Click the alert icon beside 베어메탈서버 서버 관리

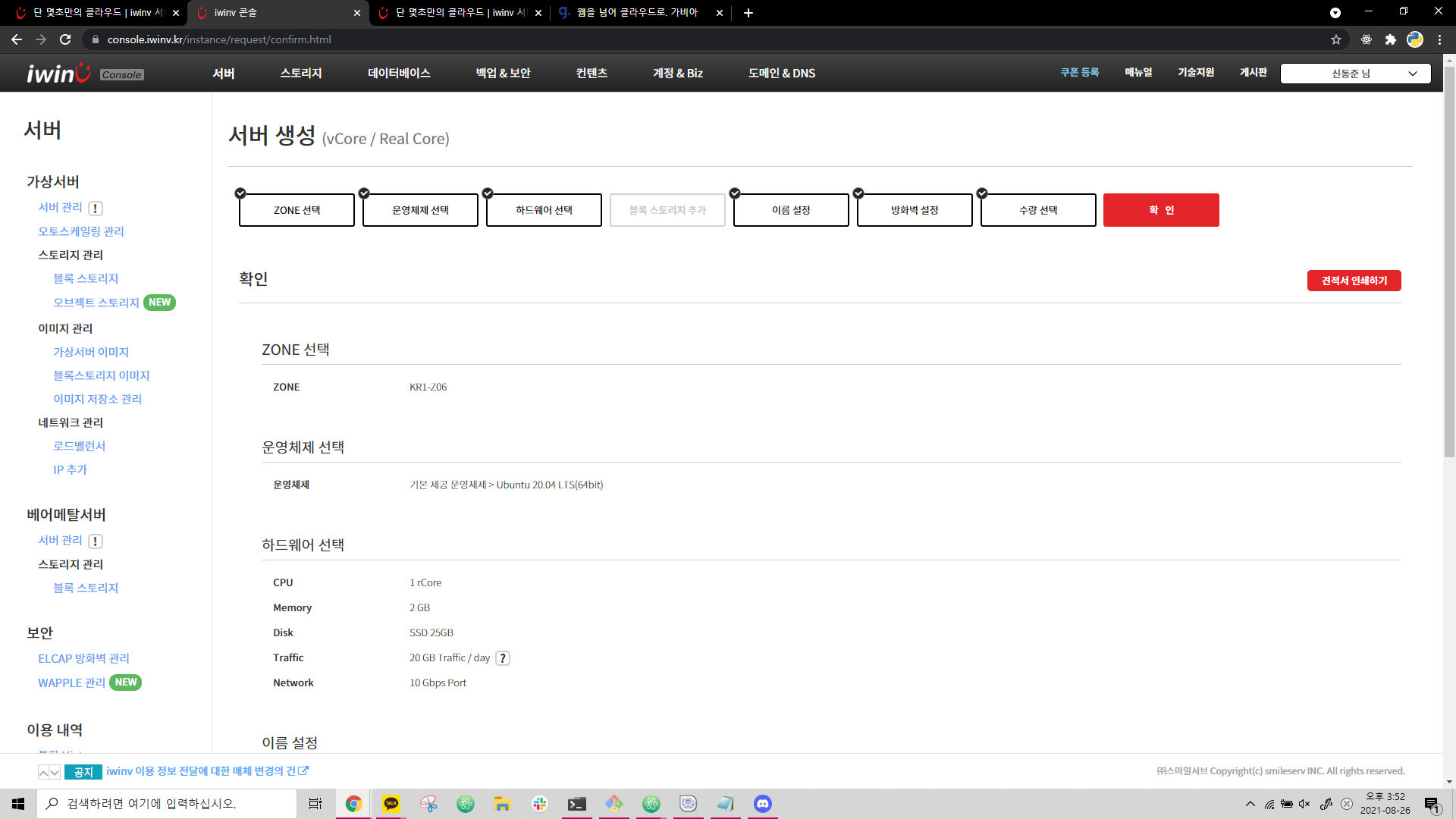(x=95, y=541)
